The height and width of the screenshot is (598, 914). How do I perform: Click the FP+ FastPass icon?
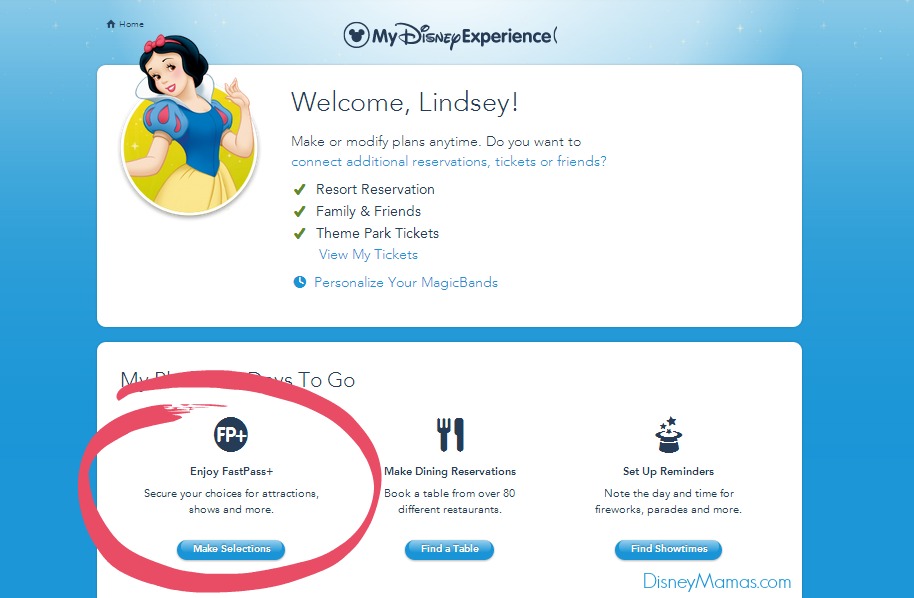click(231, 434)
